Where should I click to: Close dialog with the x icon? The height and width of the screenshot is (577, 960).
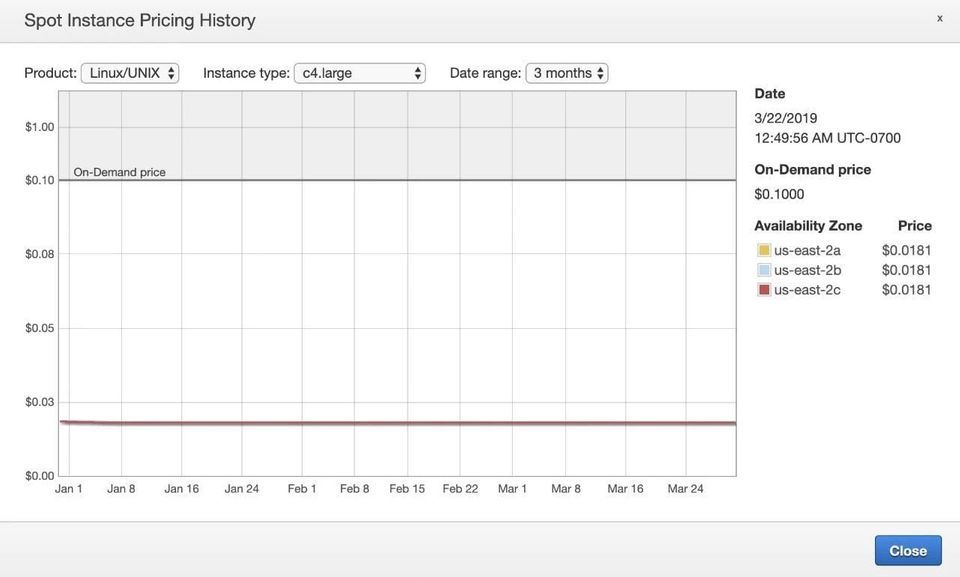(x=939, y=18)
